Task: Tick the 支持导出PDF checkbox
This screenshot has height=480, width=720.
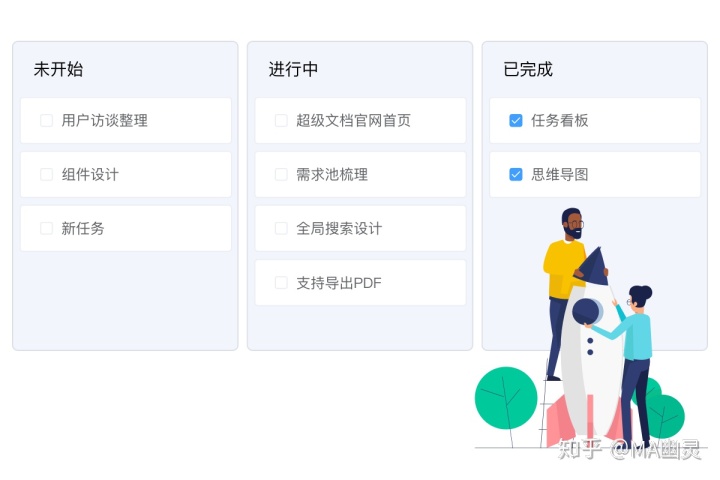Action: [x=281, y=282]
